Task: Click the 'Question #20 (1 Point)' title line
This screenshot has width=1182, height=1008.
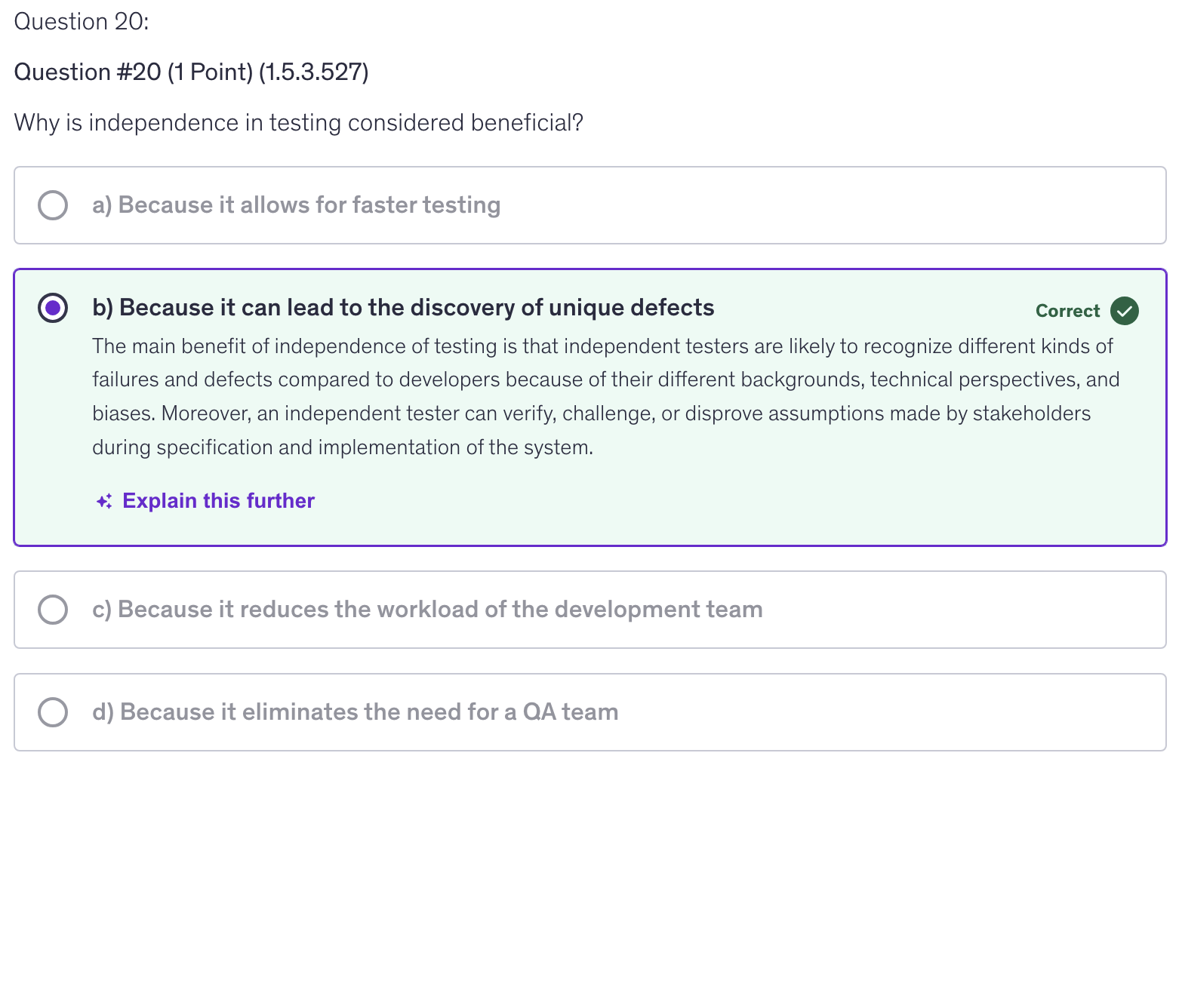Action: (x=191, y=72)
